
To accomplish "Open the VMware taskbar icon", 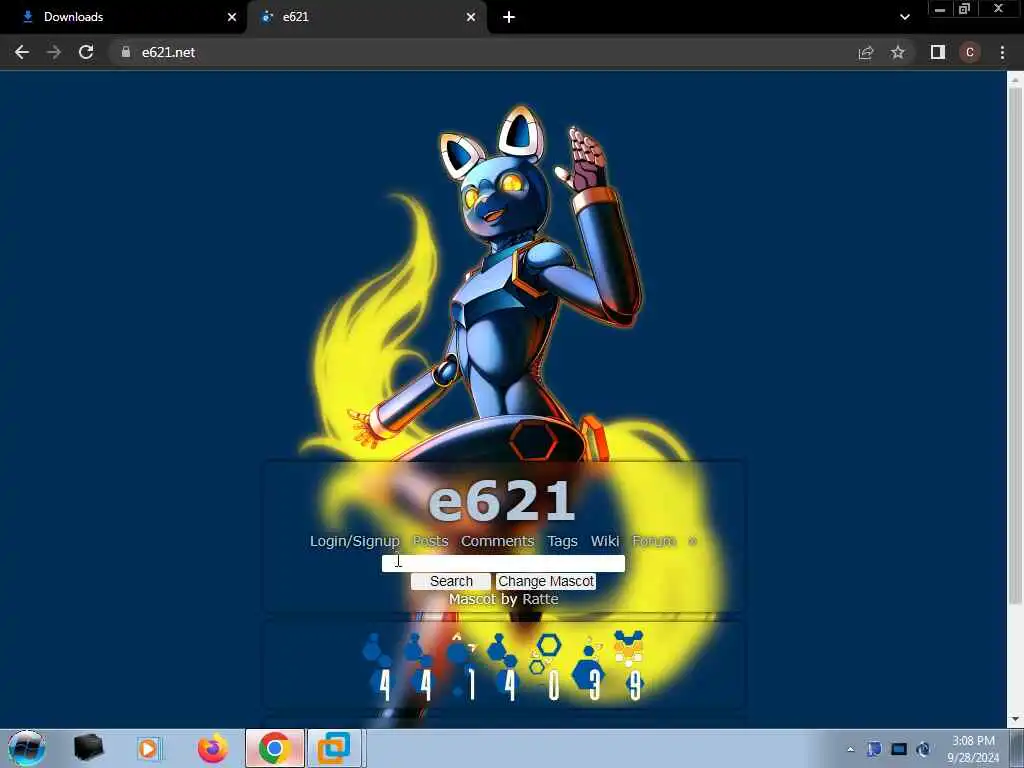I will pyautogui.click(x=334, y=748).
